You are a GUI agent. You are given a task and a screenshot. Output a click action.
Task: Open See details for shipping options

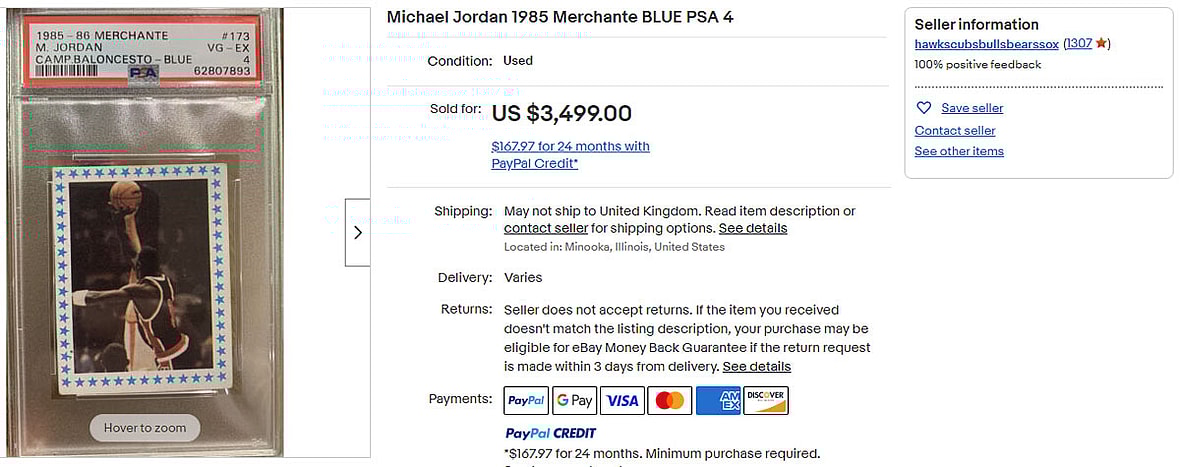(x=753, y=228)
